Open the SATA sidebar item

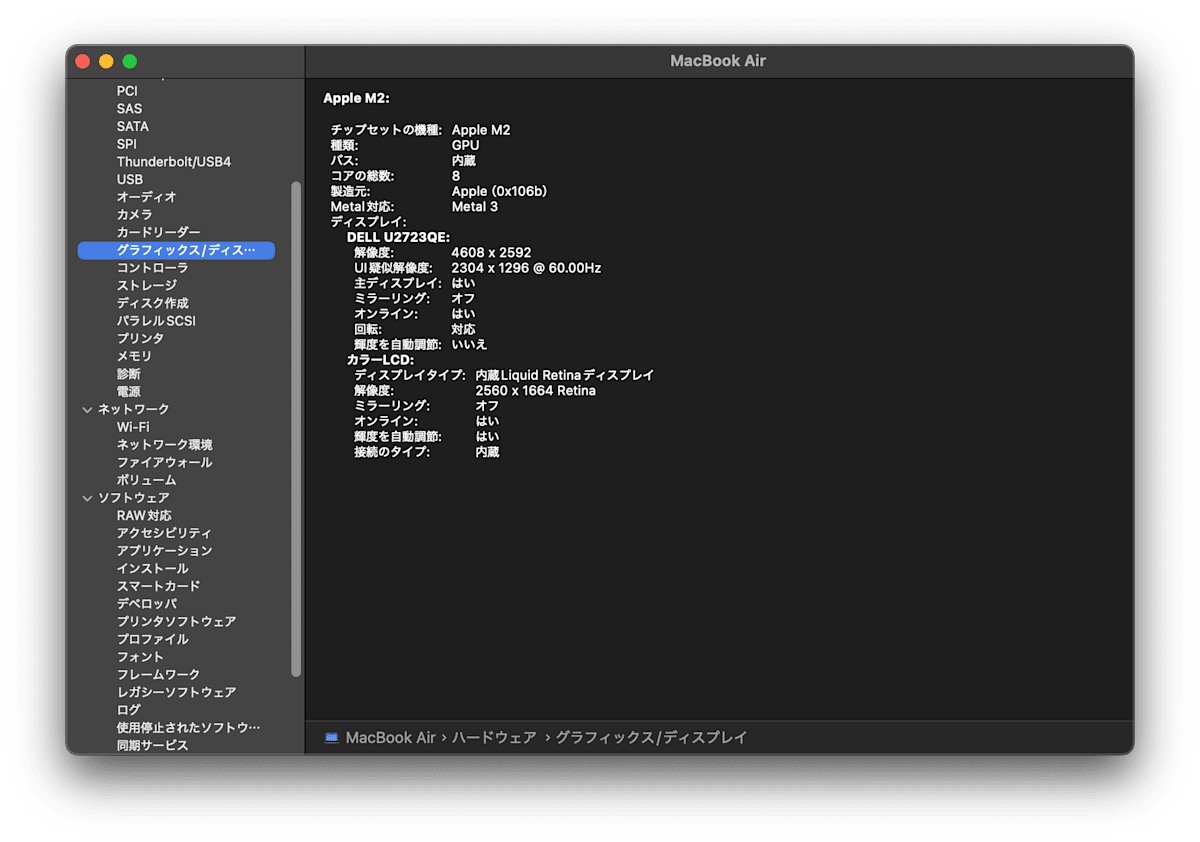coord(132,127)
